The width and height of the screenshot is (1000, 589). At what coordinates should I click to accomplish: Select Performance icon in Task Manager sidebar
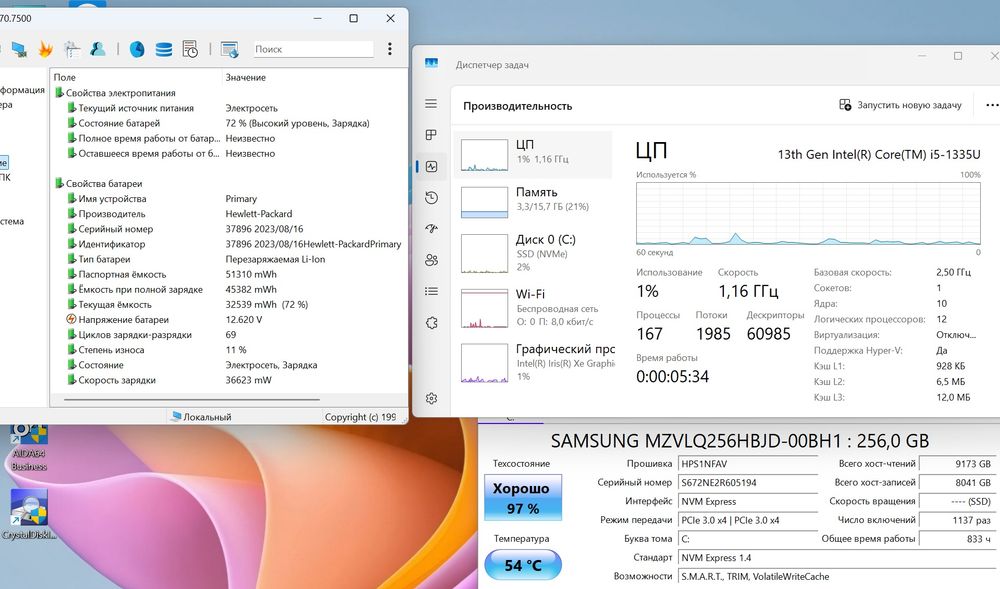[x=431, y=166]
